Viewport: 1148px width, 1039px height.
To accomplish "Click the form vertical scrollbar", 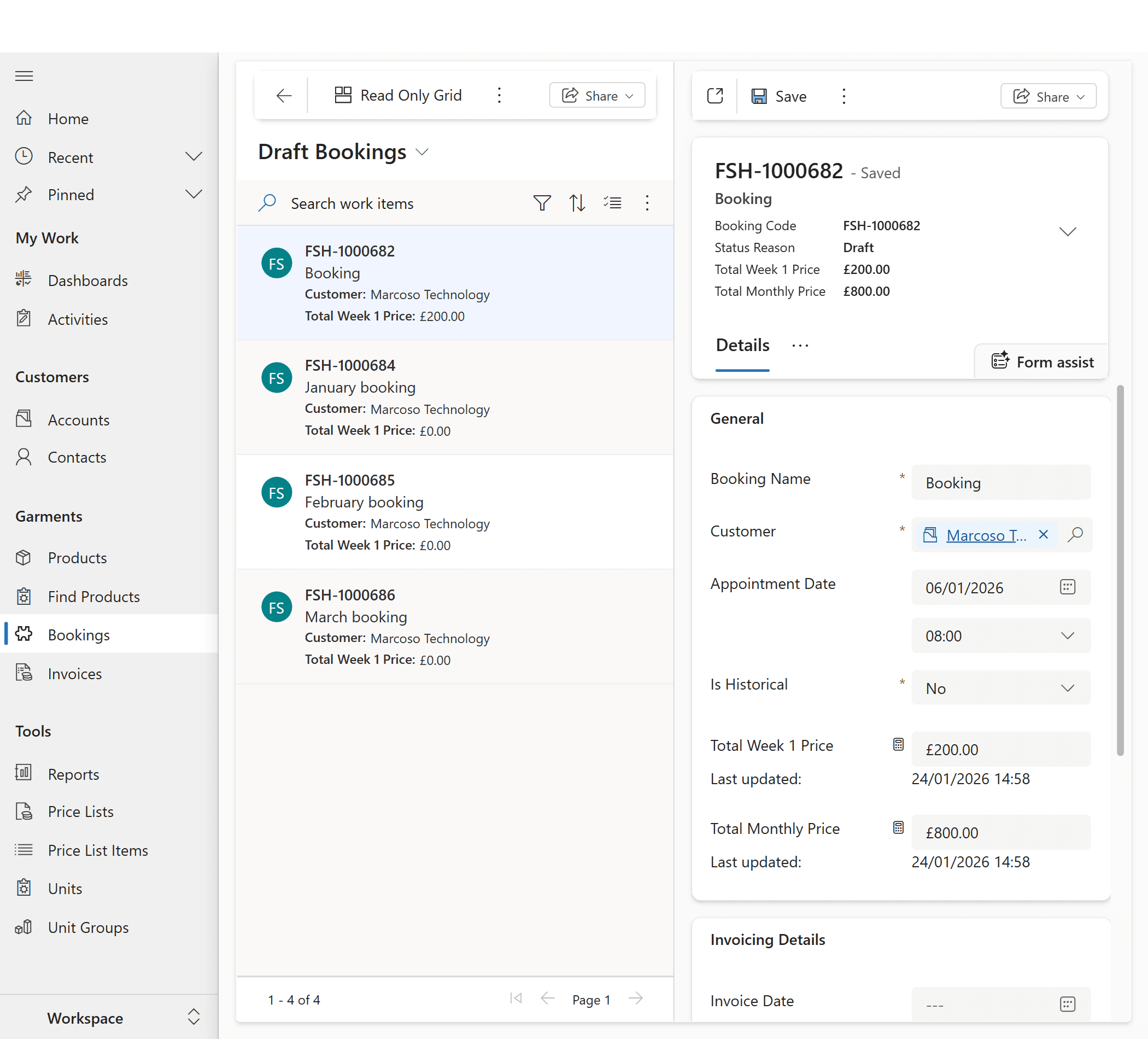I will click(1120, 570).
